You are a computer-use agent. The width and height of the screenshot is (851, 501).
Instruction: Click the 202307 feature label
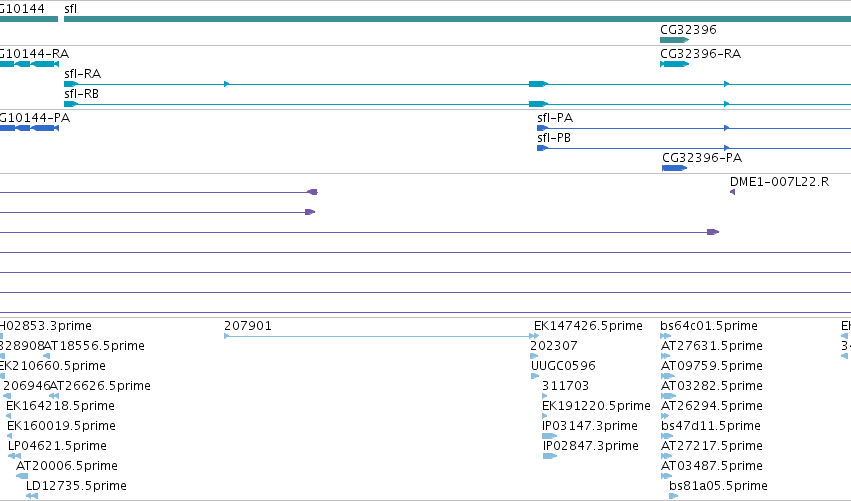point(554,346)
